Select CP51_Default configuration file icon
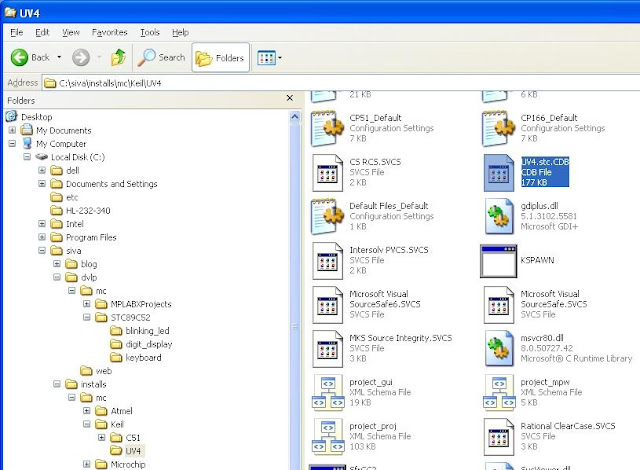This screenshot has height=470, width=640. tap(327, 128)
